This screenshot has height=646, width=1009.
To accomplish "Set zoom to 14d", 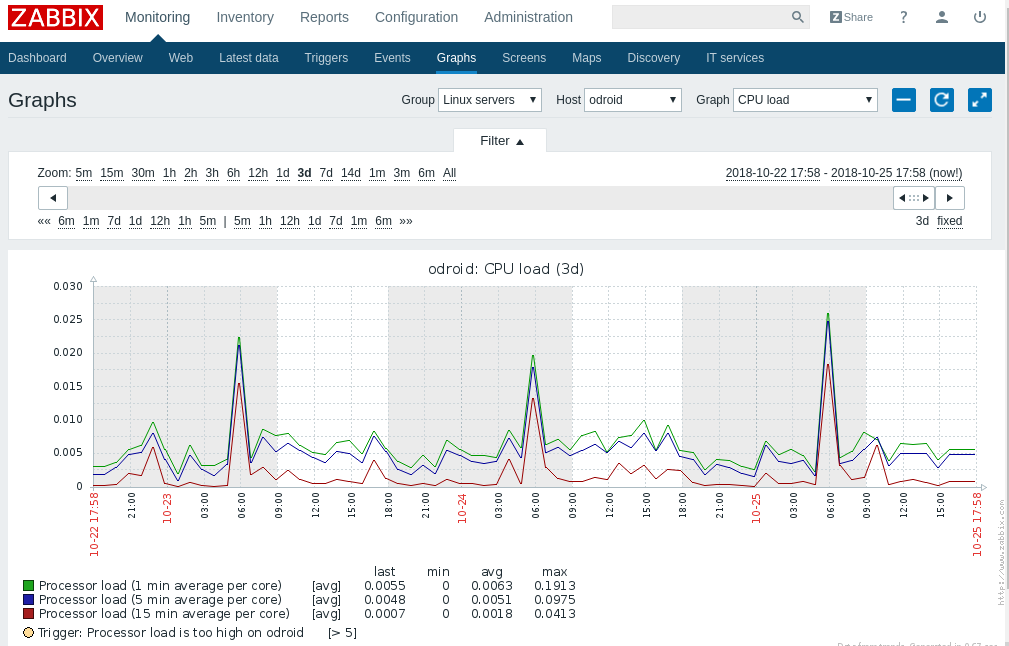I will point(351,173).
